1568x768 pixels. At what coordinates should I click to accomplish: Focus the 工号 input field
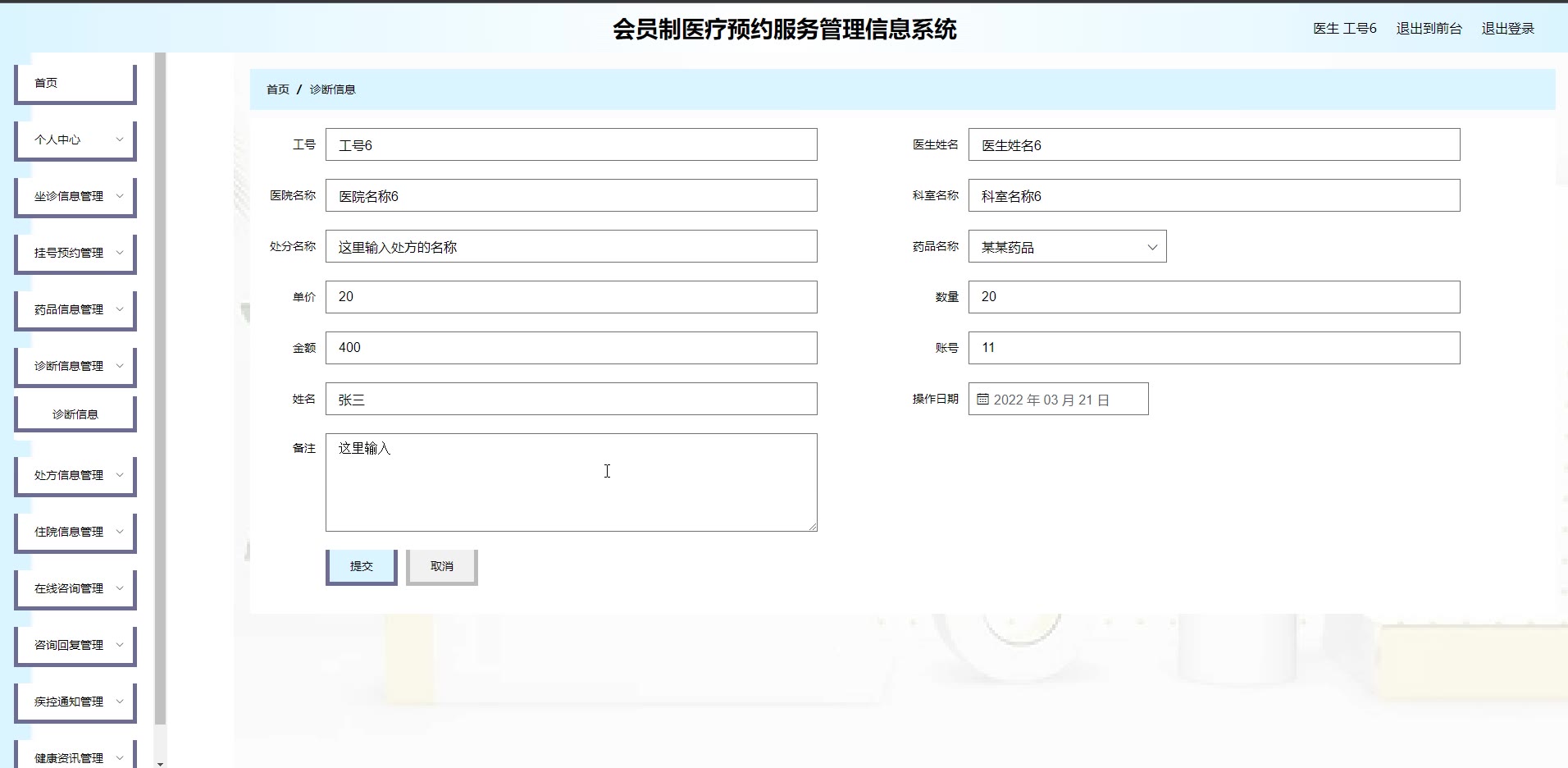pos(571,144)
